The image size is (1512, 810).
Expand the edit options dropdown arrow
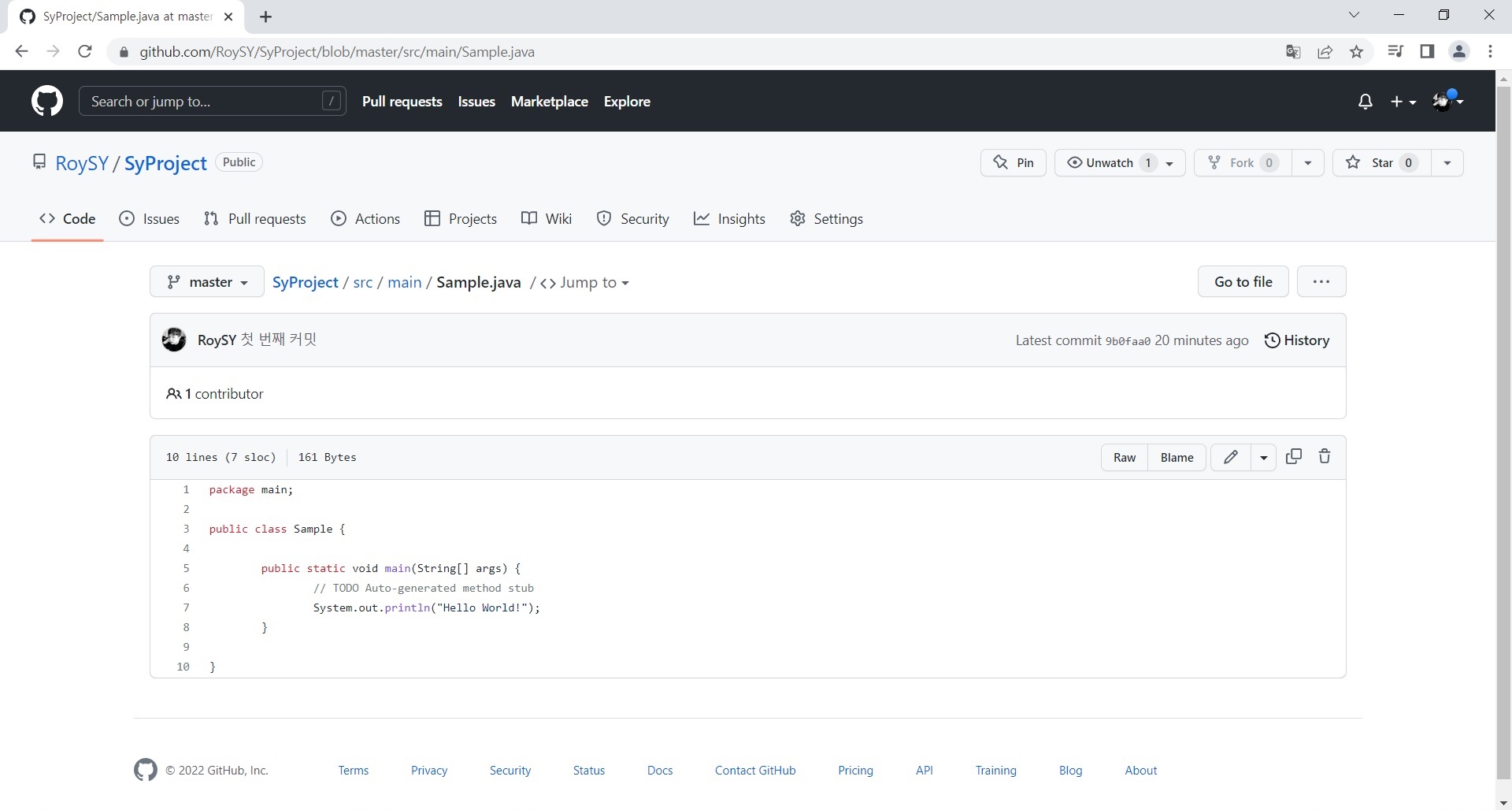(1264, 458)
